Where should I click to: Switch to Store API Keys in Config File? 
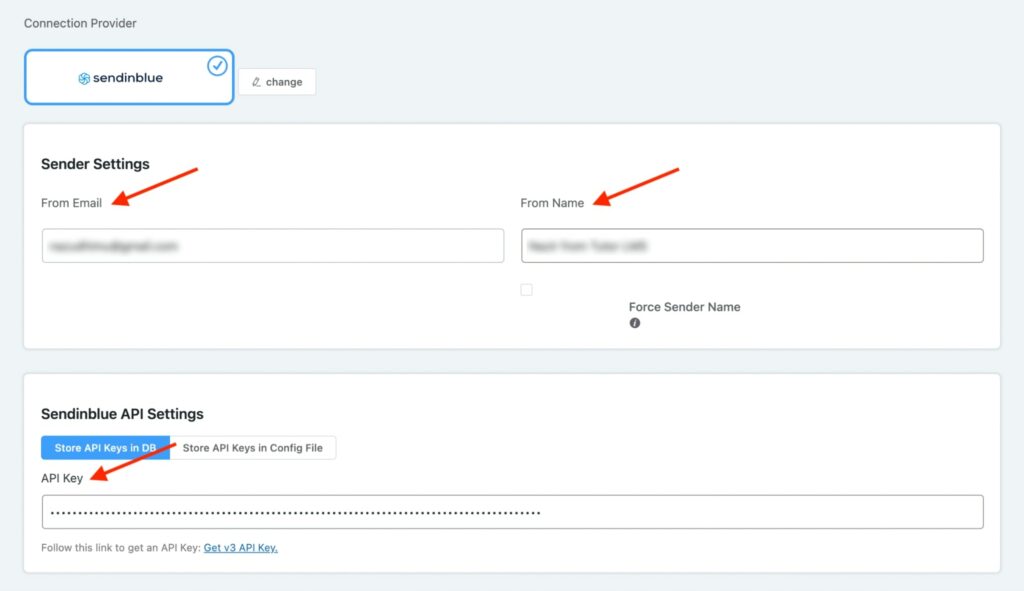point(255,447)
